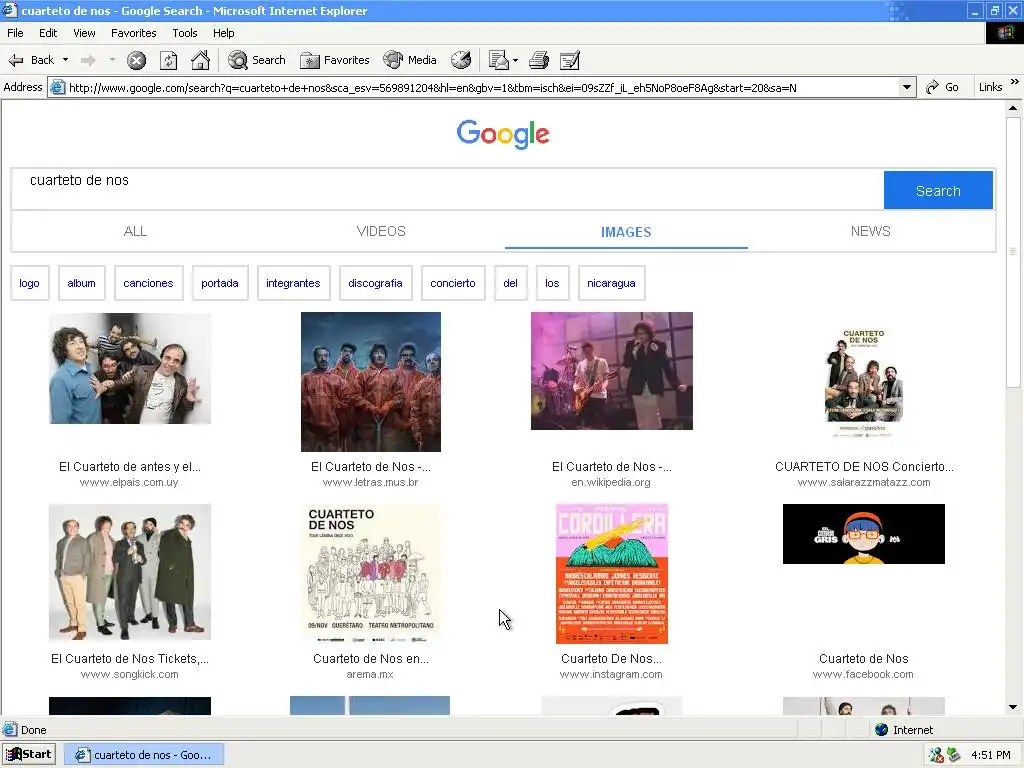Click the 'nicaragua' suggestion chip
This screenshot has width=1024, height=768.
click(611, 283)
